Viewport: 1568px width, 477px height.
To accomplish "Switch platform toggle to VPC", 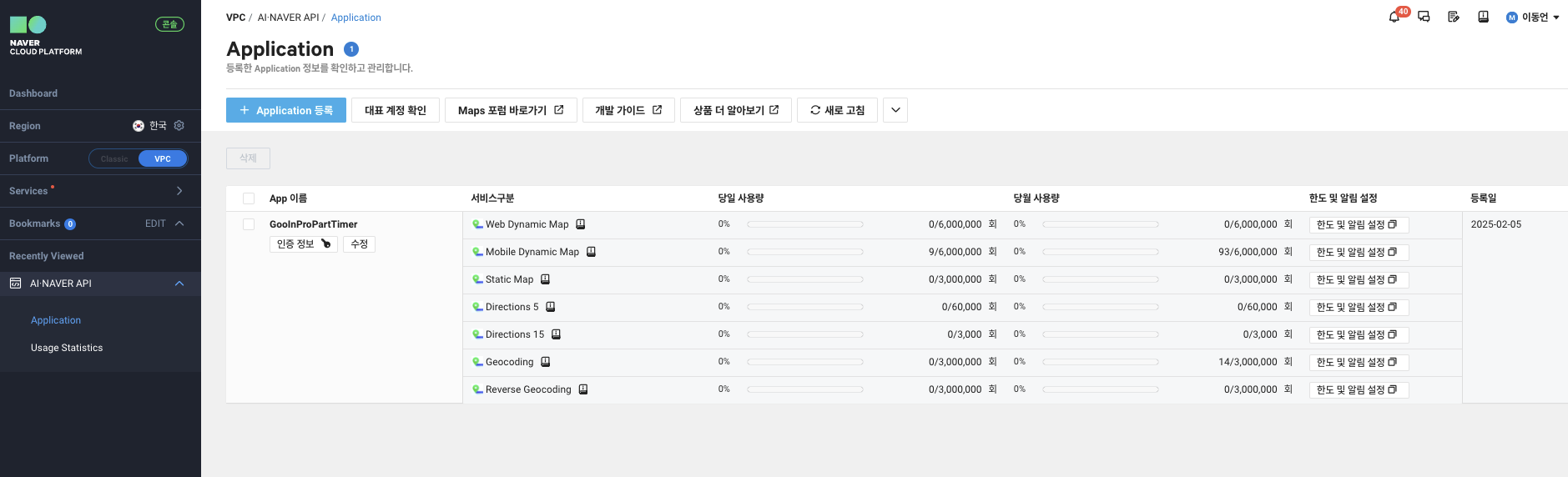I will [x=163, y=158].
